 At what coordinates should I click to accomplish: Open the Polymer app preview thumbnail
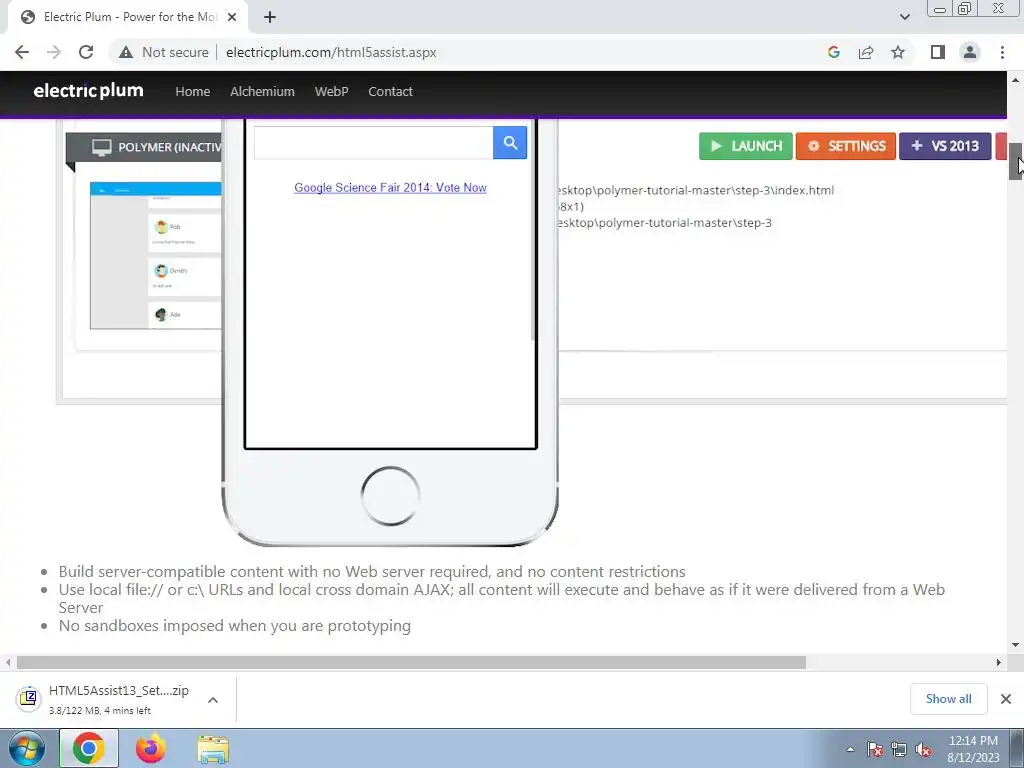[155, 255]
